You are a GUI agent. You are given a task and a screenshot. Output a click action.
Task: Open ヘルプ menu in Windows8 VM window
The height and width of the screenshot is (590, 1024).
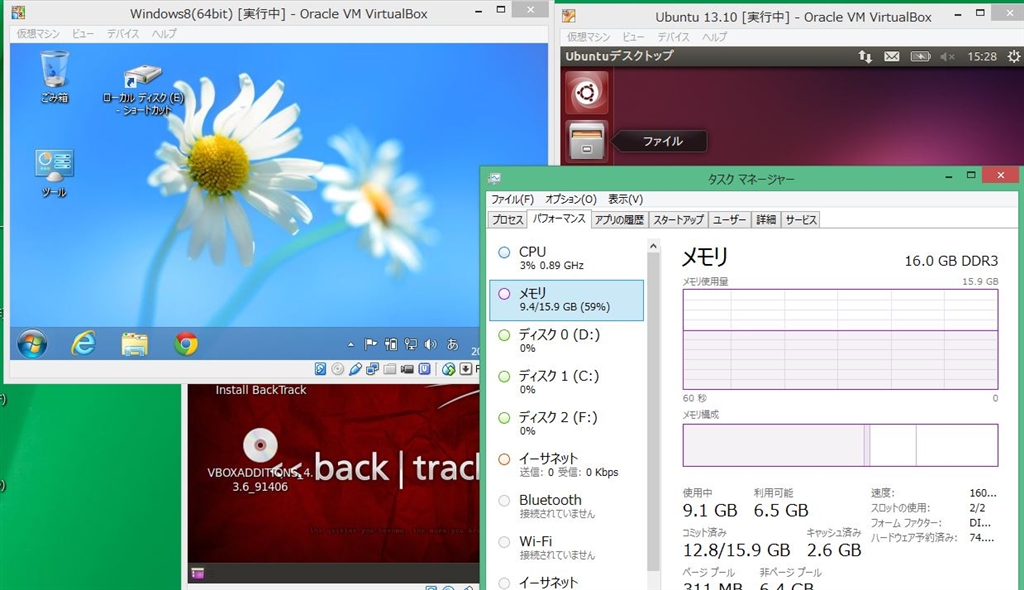[164, 33]
